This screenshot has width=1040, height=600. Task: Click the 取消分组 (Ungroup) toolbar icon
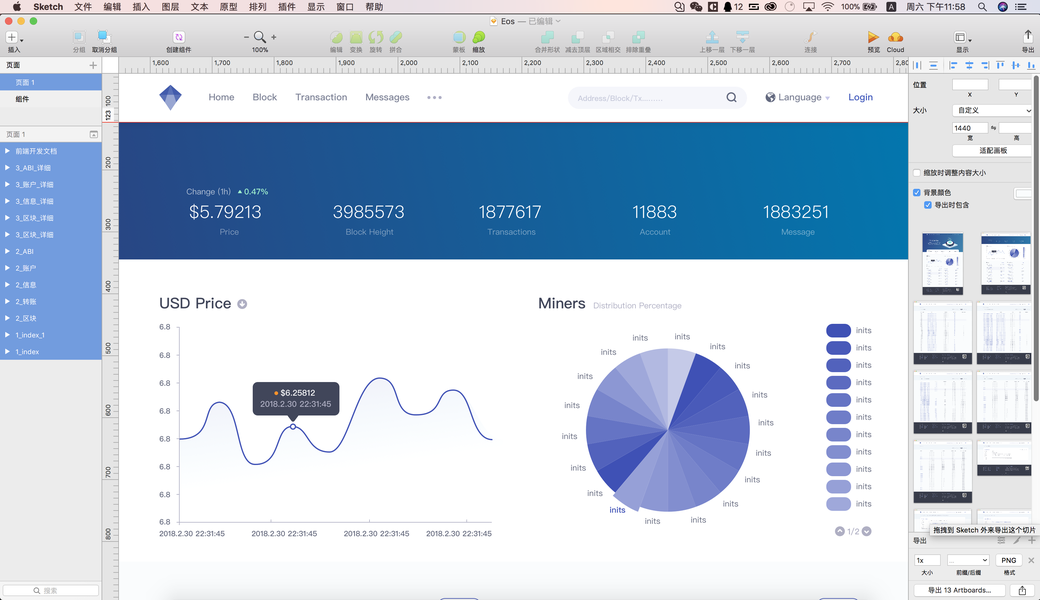103,36
